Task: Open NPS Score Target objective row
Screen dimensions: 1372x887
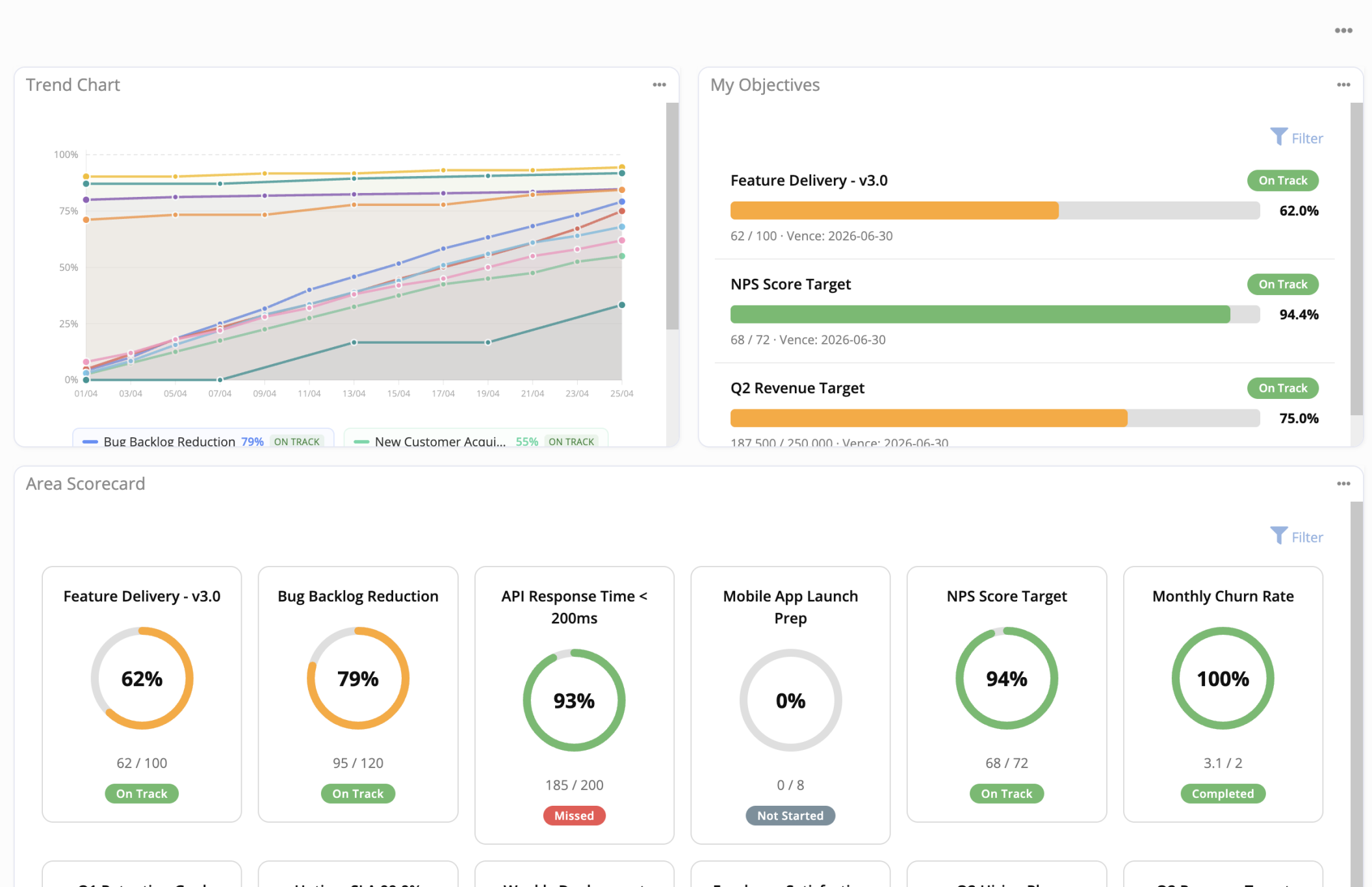Action: (x=790, y=285)
